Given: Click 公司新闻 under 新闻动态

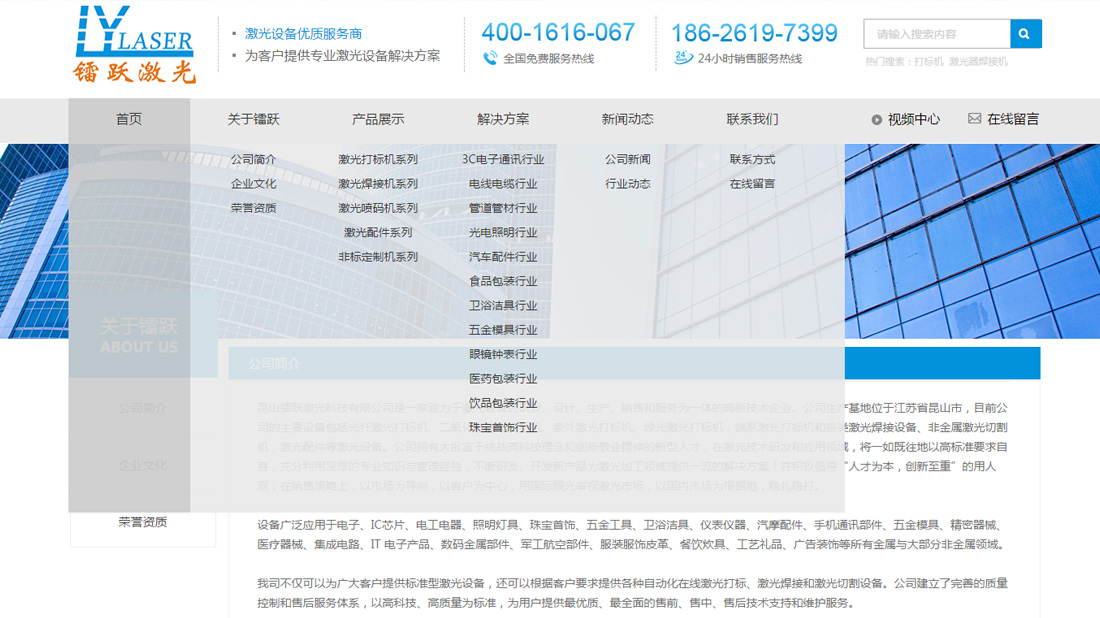Looking at the screenshot, I should [x=625, y=158].
